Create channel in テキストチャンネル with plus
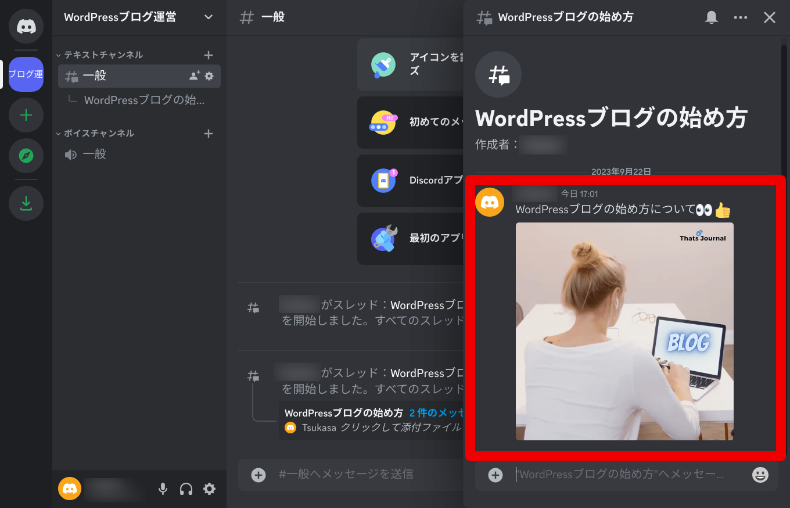This screenshot has width=790, height=508. [x=209, y=55]
